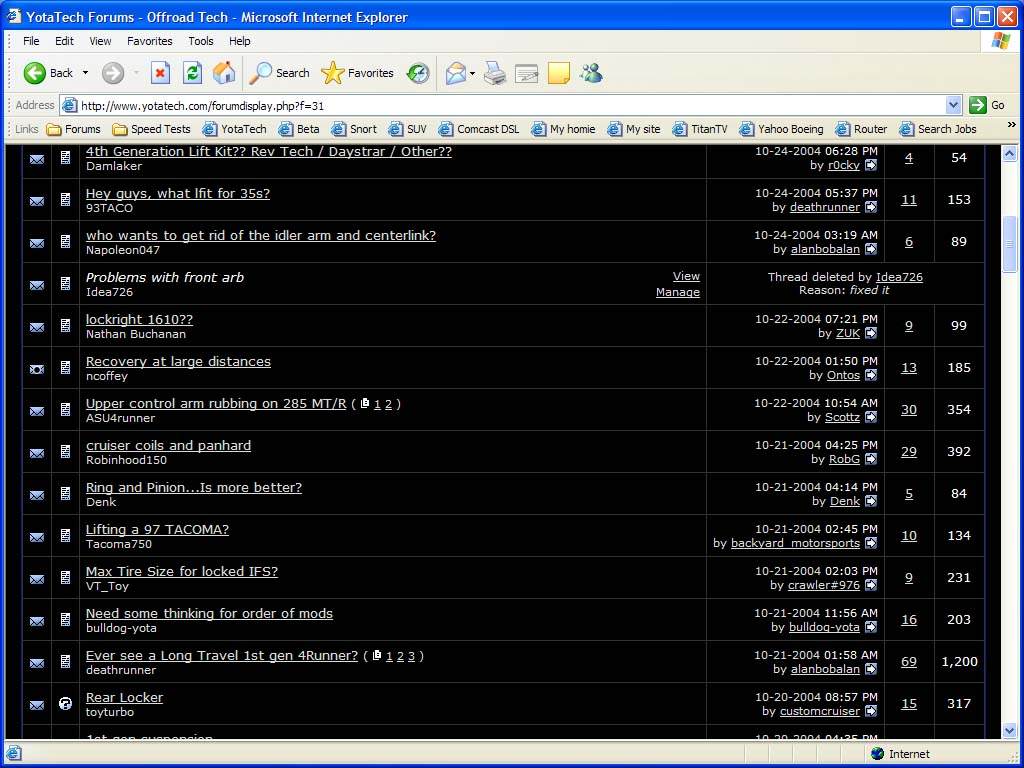Image resolution: width=1024 pixels, height=768 pixels.
Task: Open page 2 of 'Upper control arm' thread
Action: [388, 404]
